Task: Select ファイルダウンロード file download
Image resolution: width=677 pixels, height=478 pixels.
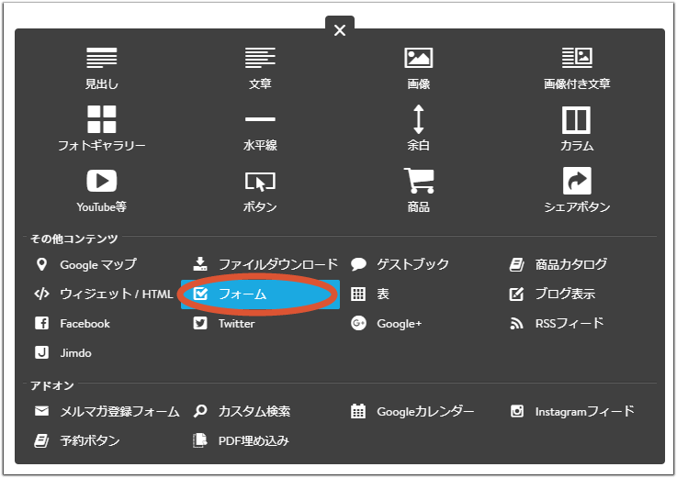Action: [x=265, y=264]
